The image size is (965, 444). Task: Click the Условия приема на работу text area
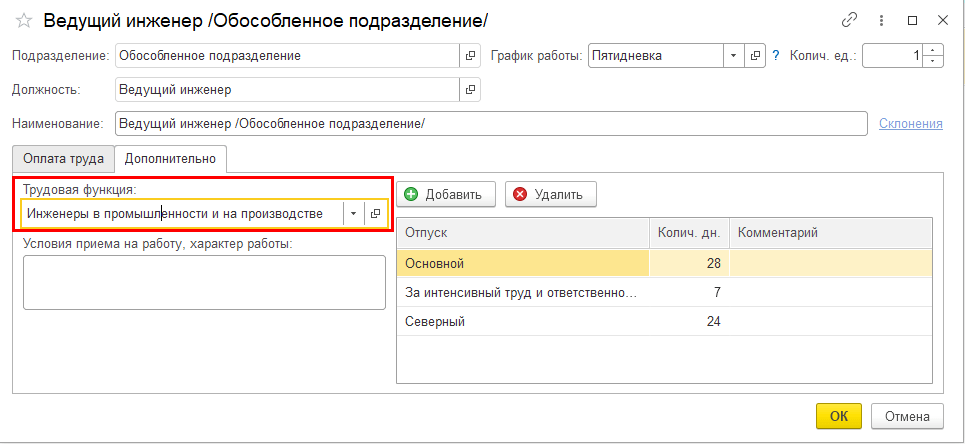204,282
